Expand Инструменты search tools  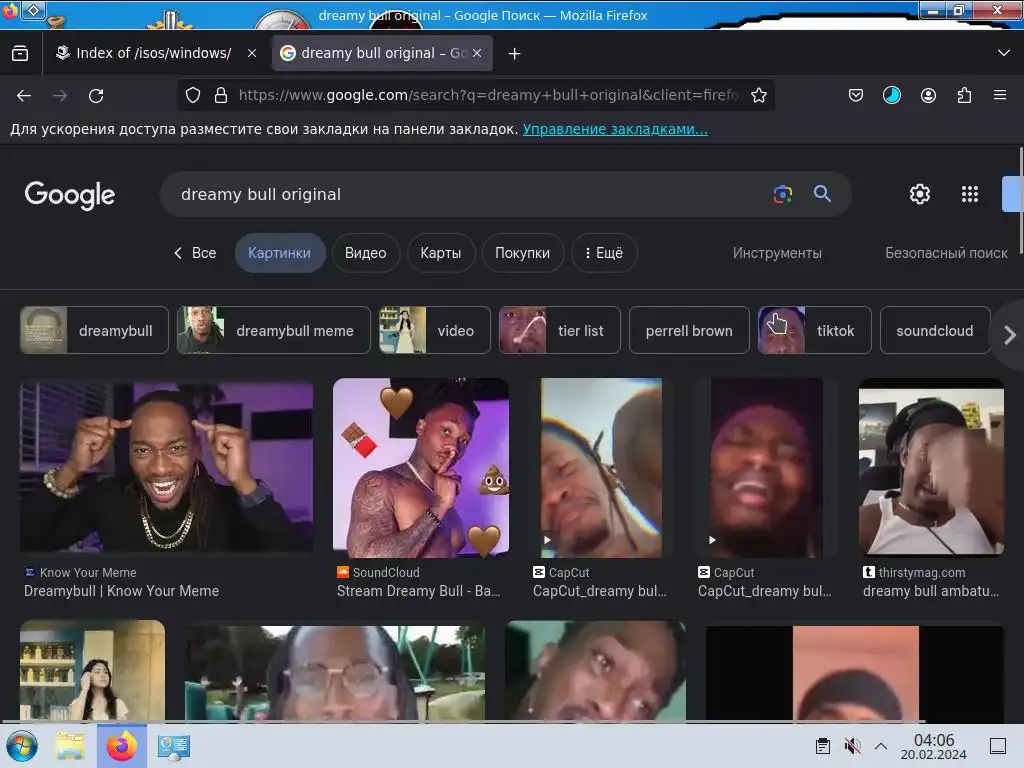(777, 253)
